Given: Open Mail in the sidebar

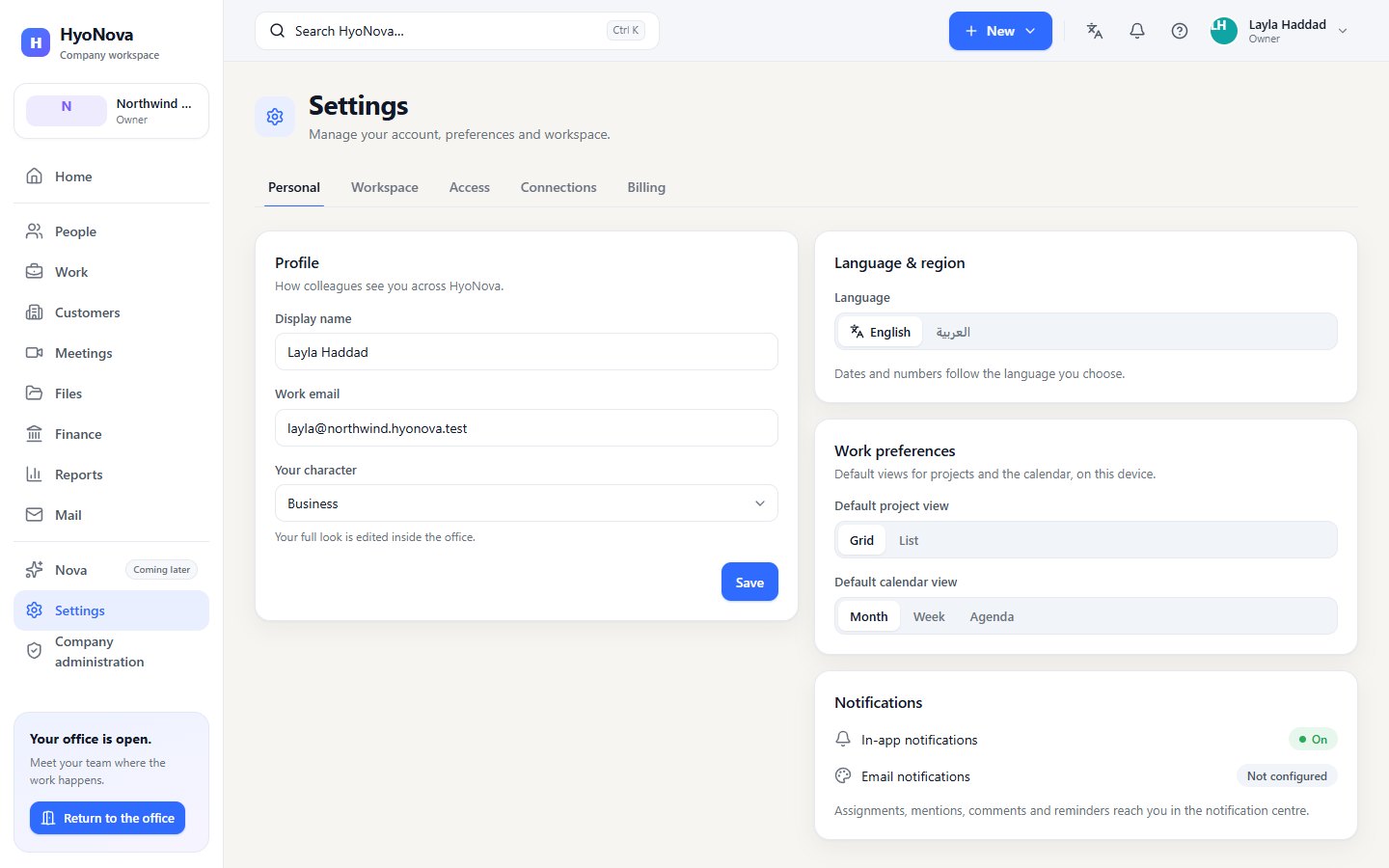Looking at the screenshot, I should pos(111,515).
